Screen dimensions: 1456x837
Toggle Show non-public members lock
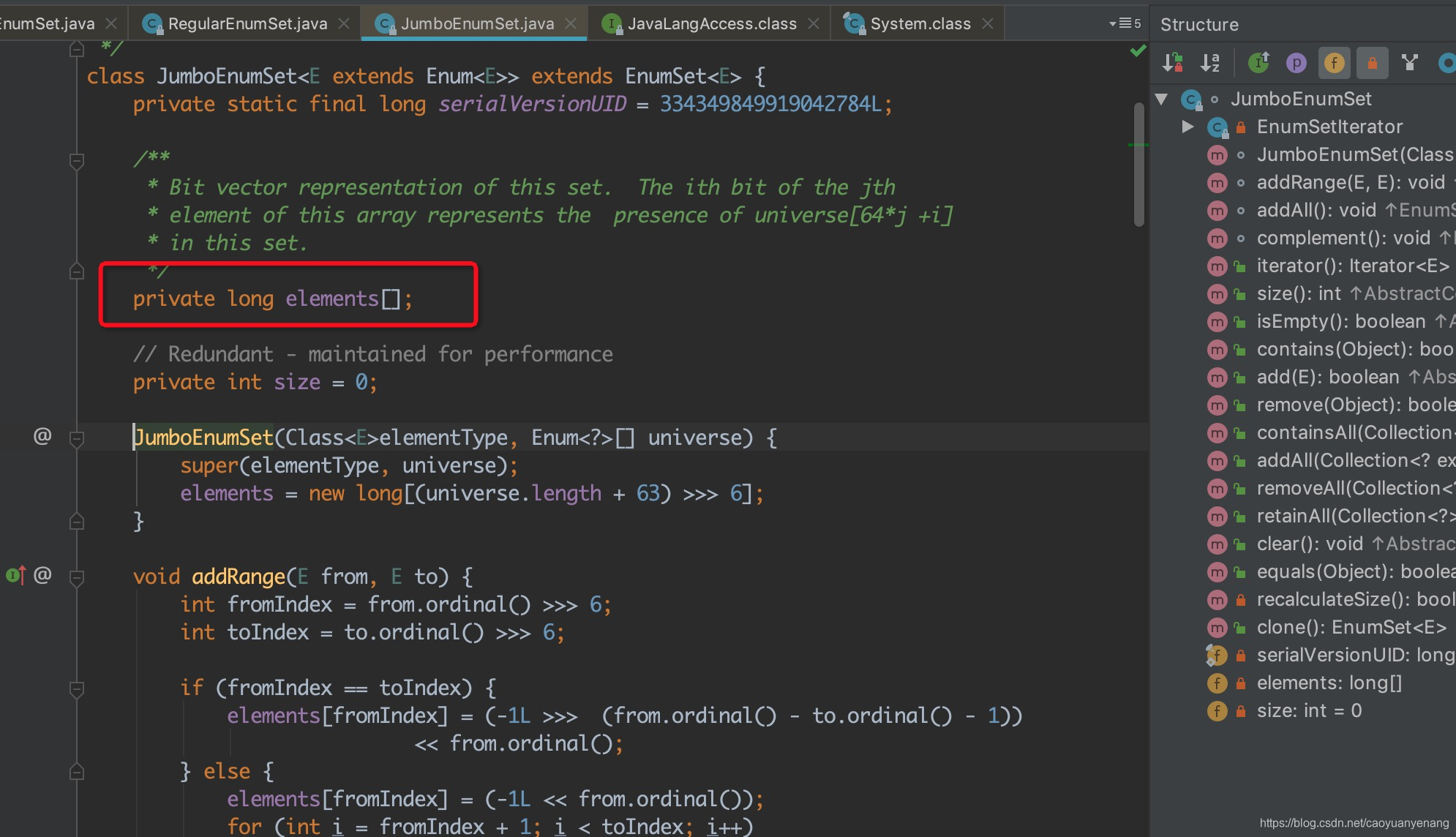(1372, 63)
